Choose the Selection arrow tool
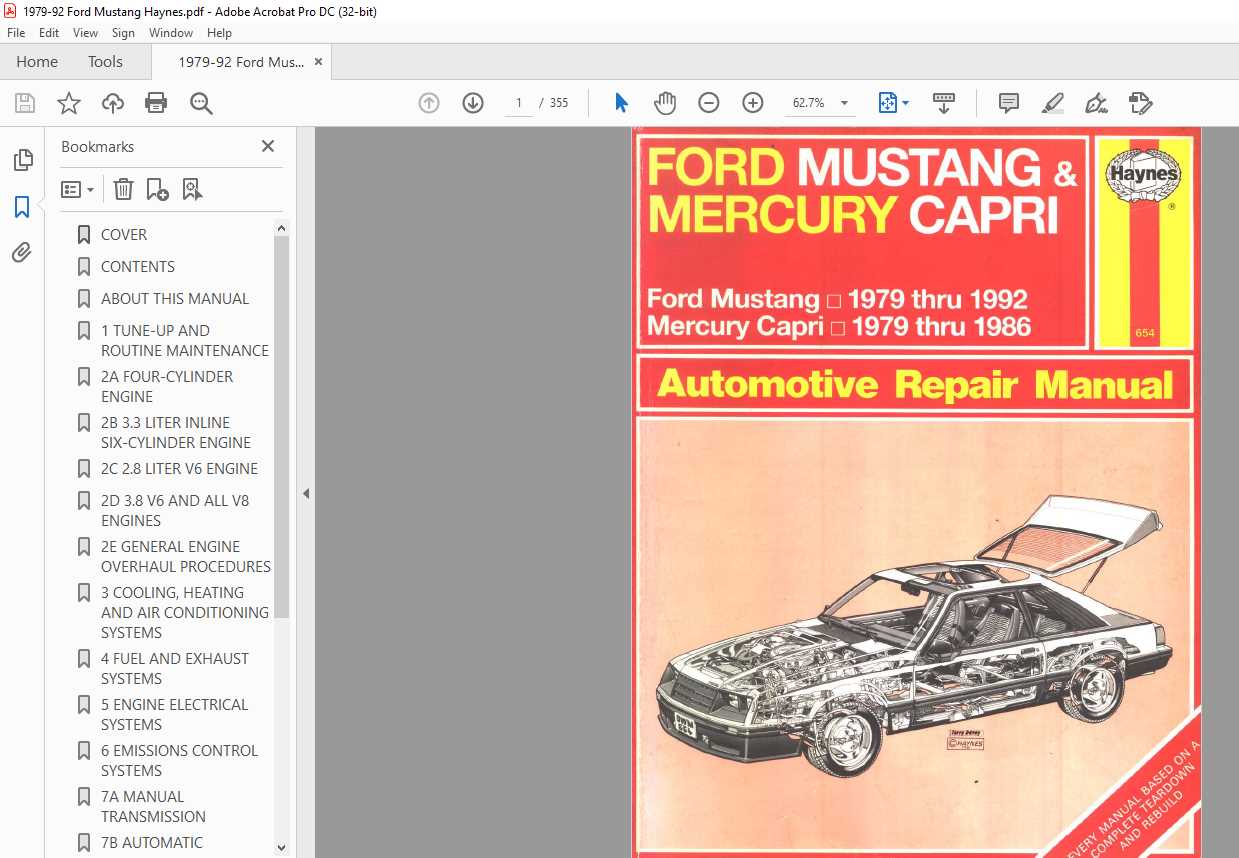Screen dimensions: 1239x858 (x=621, y=103)
